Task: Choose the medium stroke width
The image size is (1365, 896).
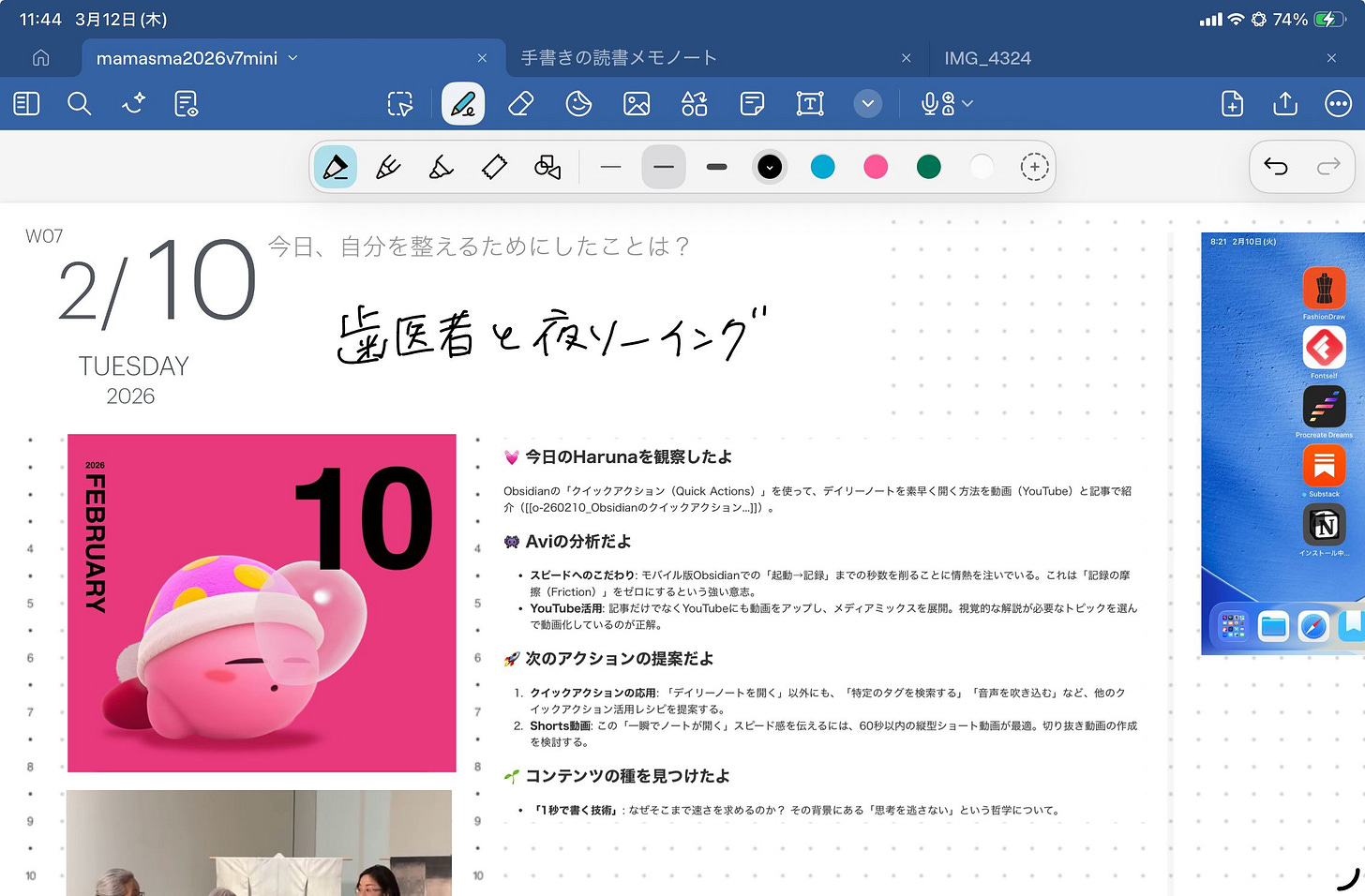Action: coord(664,167)
